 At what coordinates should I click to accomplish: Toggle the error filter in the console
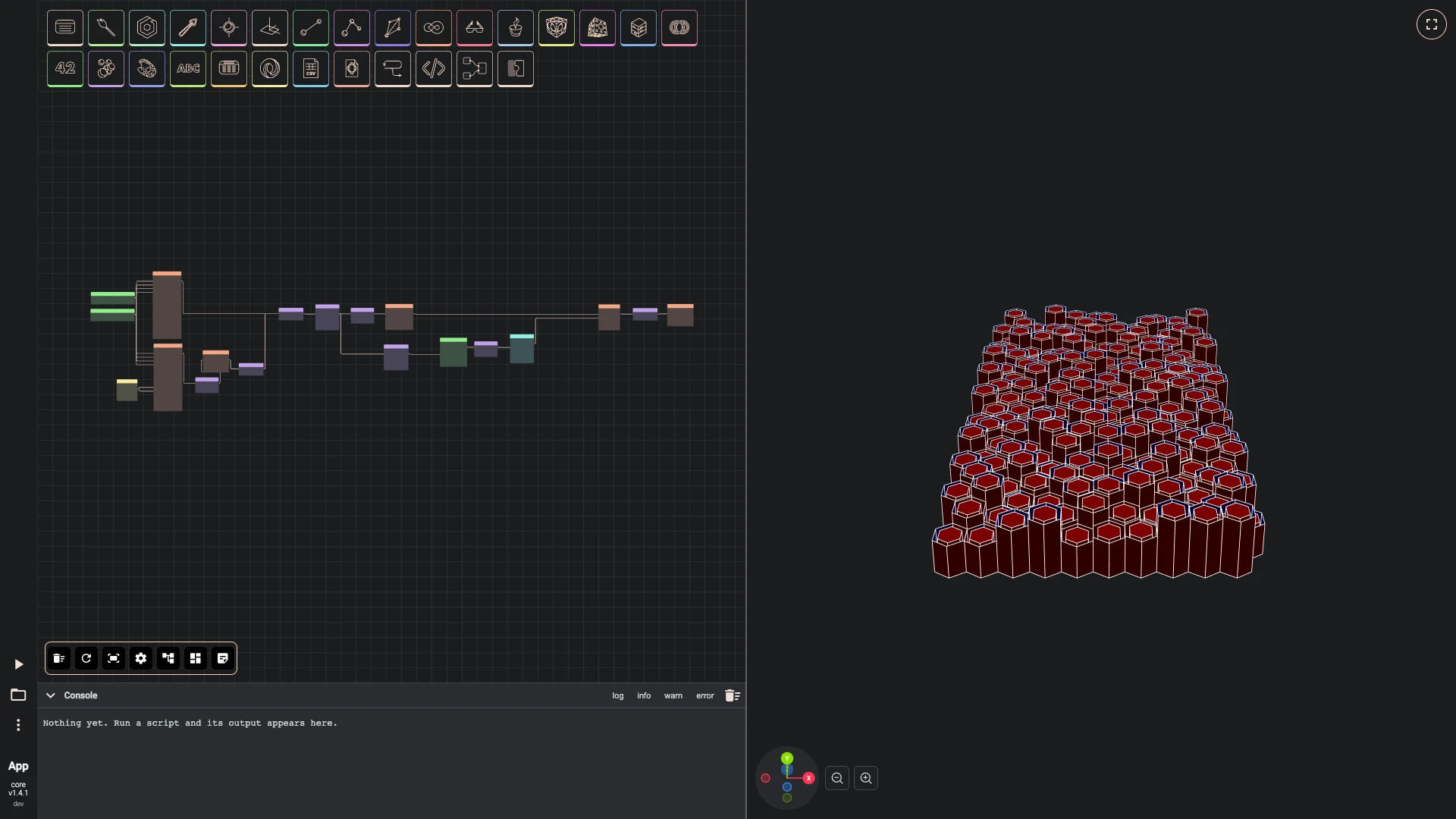705,695
